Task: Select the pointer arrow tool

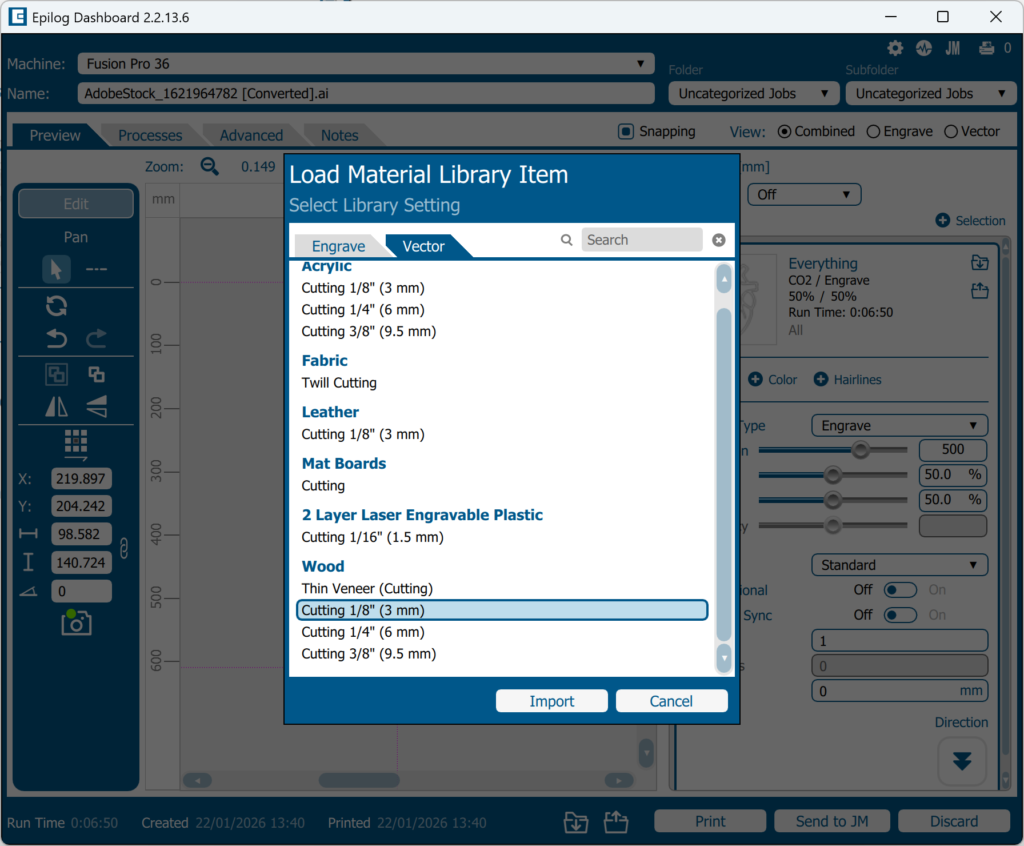Action: coord(56,269)
